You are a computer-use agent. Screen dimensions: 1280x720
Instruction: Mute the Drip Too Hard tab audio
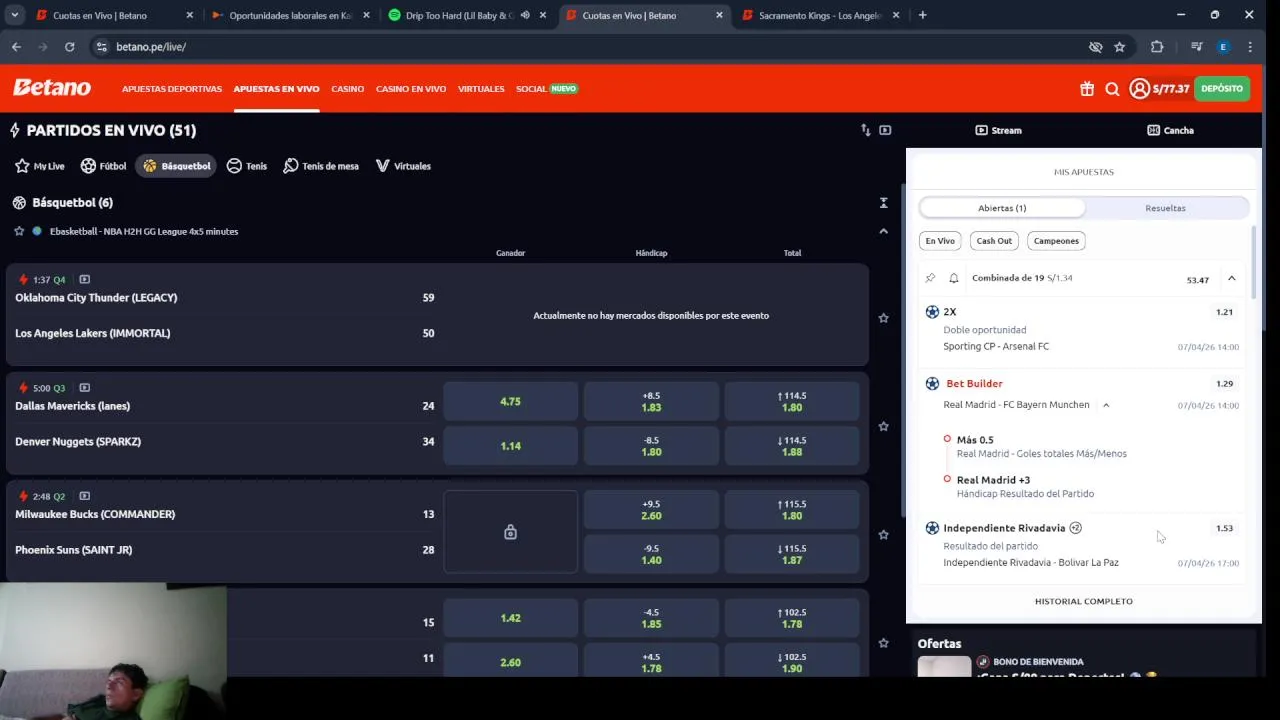coord(525,15)
